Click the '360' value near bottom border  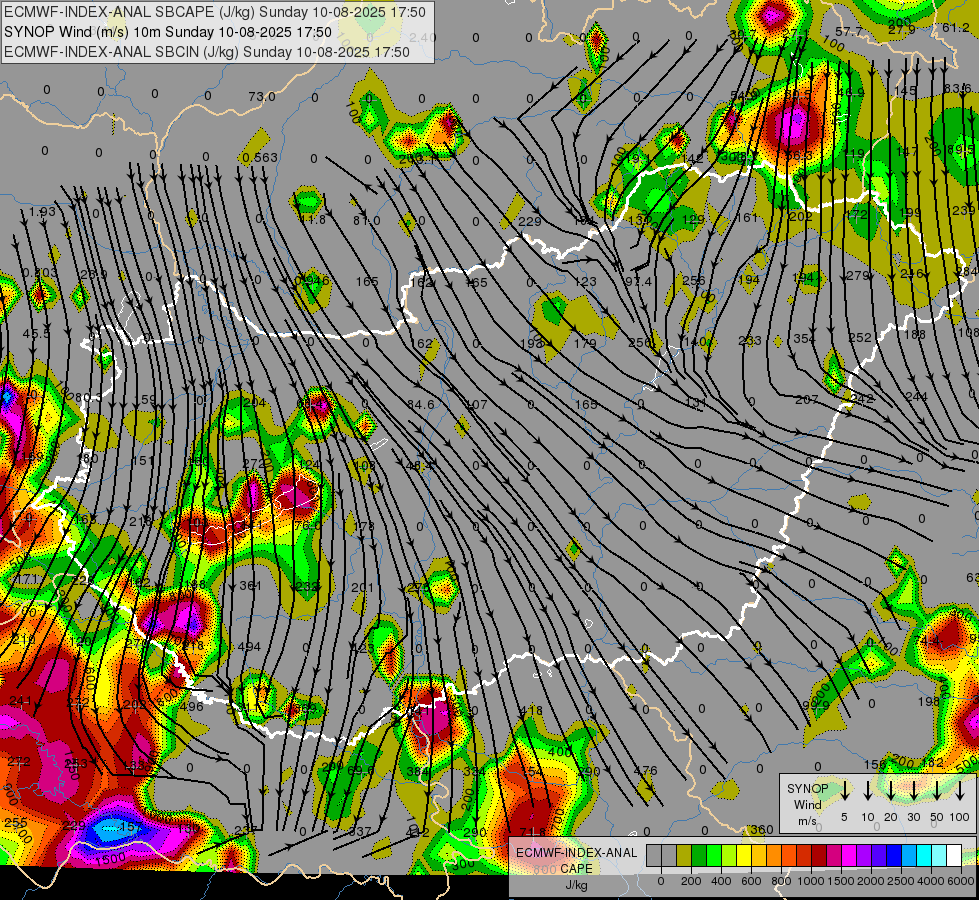tap(762, 829)
